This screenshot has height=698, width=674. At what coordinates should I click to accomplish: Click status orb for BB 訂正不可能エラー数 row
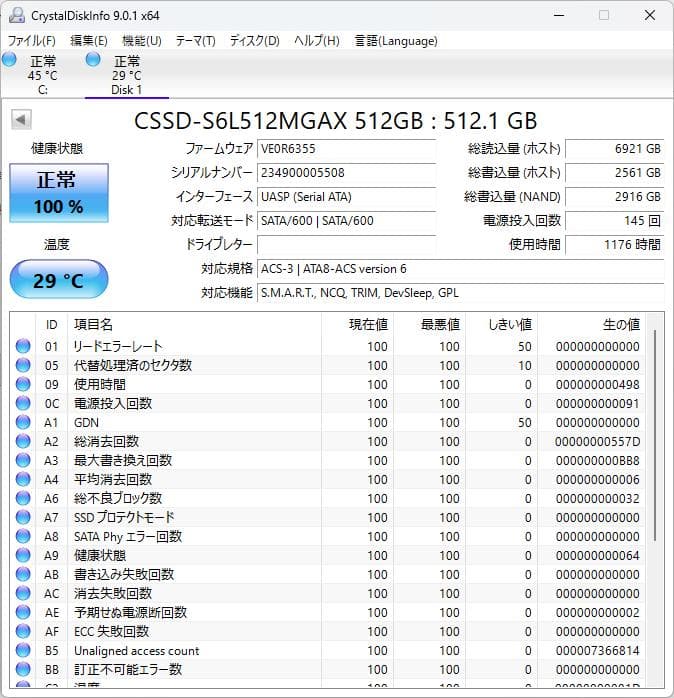click(23, 670)
